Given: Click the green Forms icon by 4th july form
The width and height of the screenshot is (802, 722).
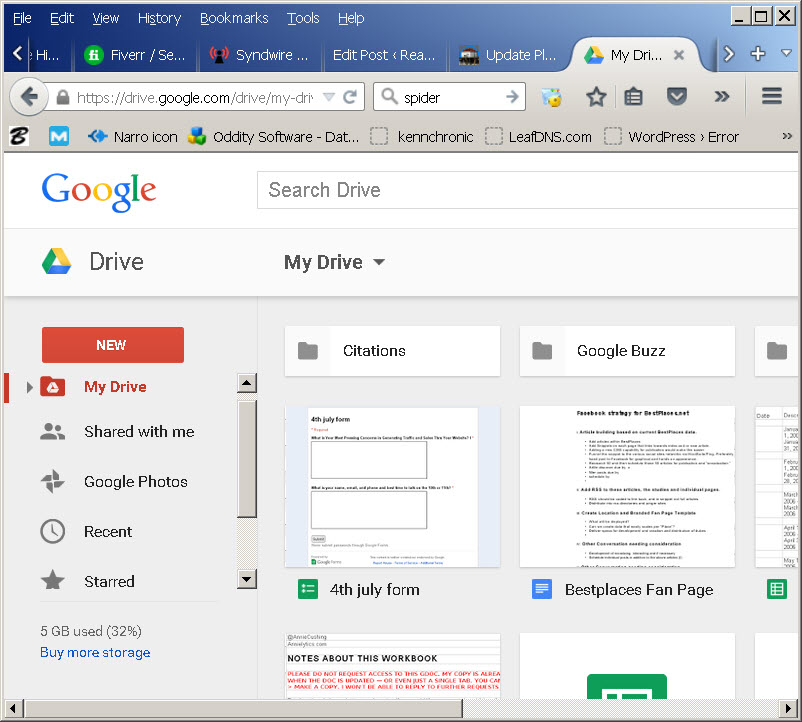Looking at the screenshot, I should click(x=308, y=590).
